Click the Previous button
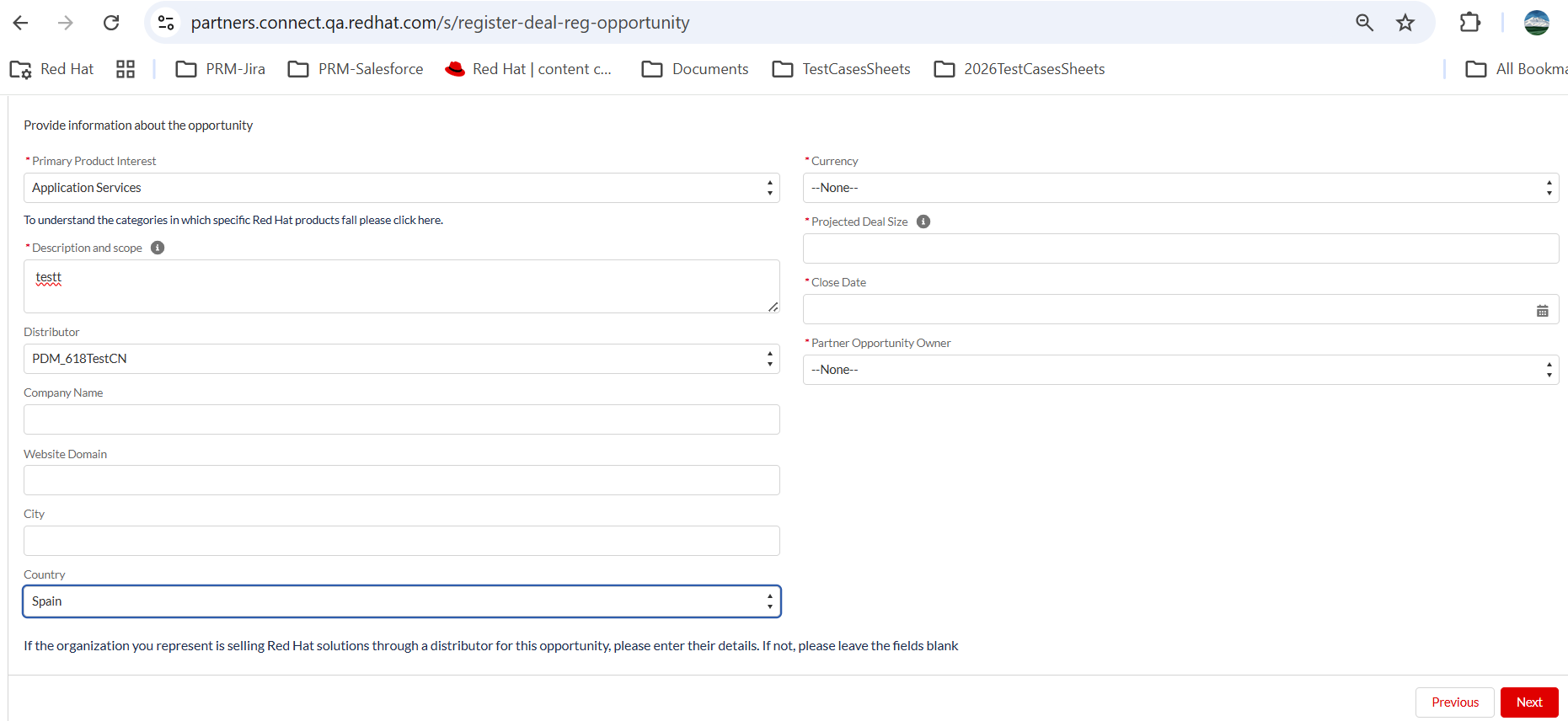The image size is (1568, 721). (1454, 702)
